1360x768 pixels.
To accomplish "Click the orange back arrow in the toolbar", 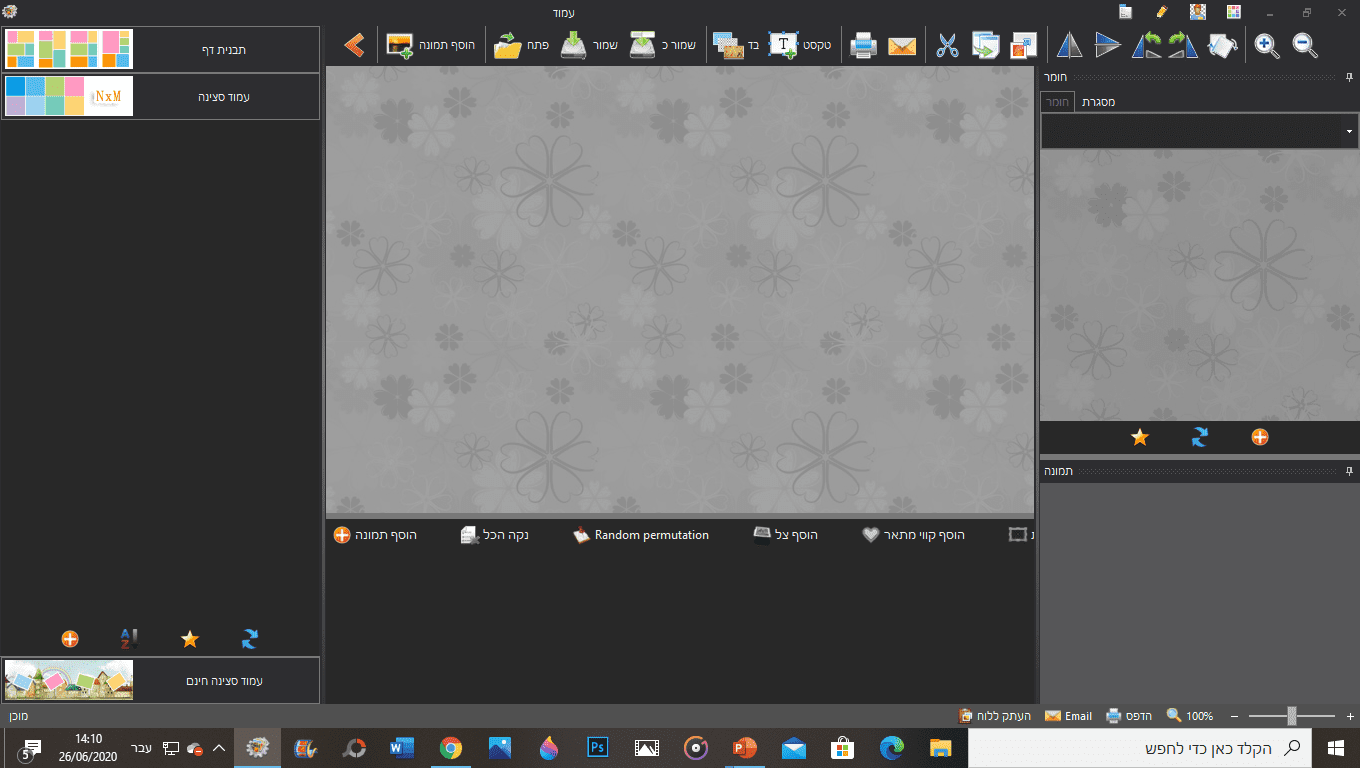I will point(354,45).
